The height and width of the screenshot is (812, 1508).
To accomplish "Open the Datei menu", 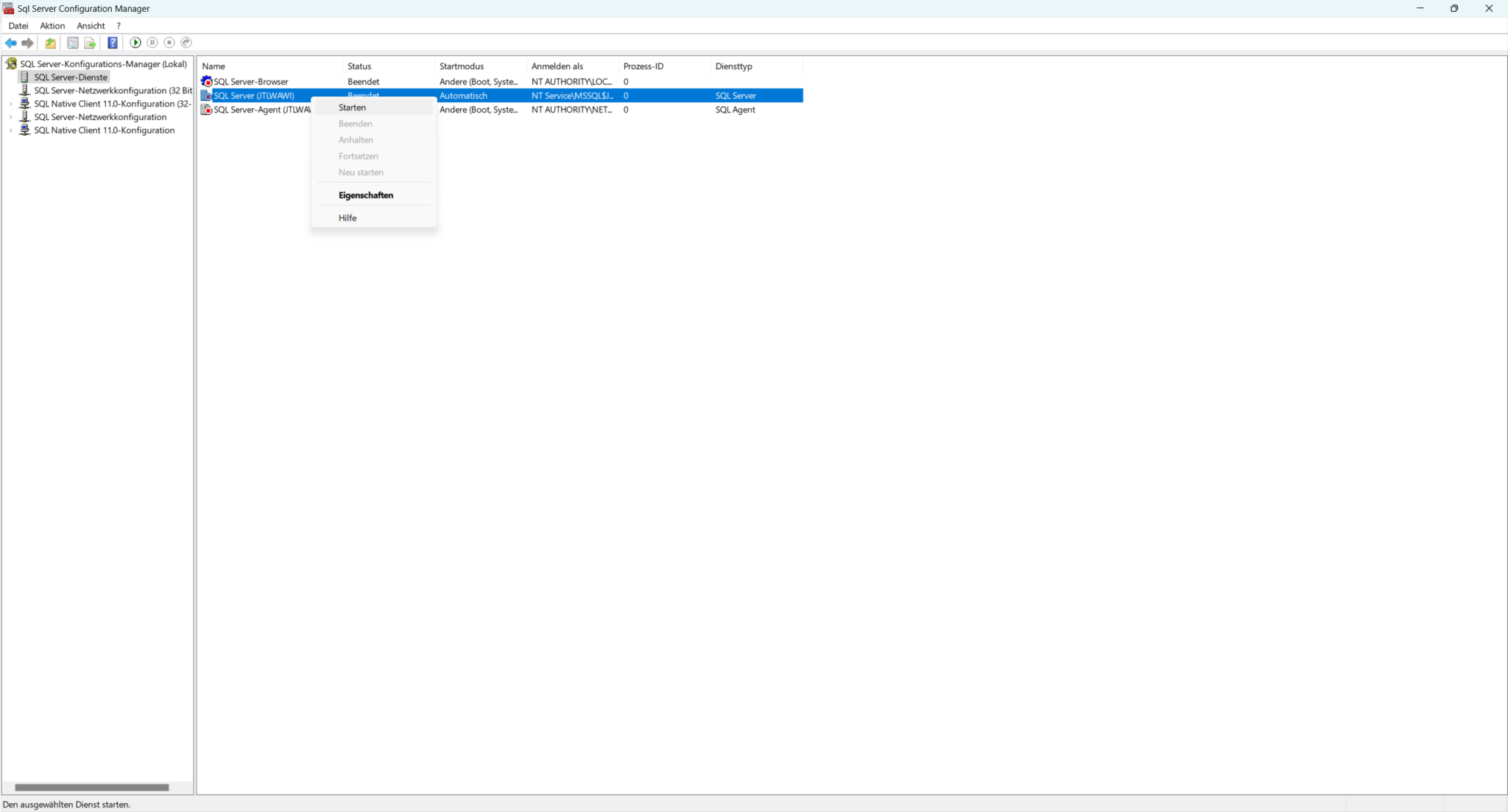I will pyautogui.click(x=18, y=26).
